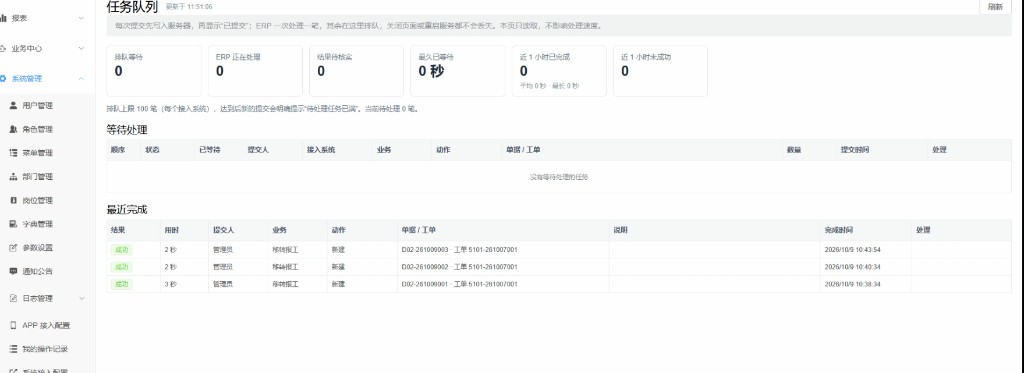Image resolution: width=1024 pixels, height=373 pixels.
Task: Click the 近 1 小时未成功 stat card
Action: point(660,71)
